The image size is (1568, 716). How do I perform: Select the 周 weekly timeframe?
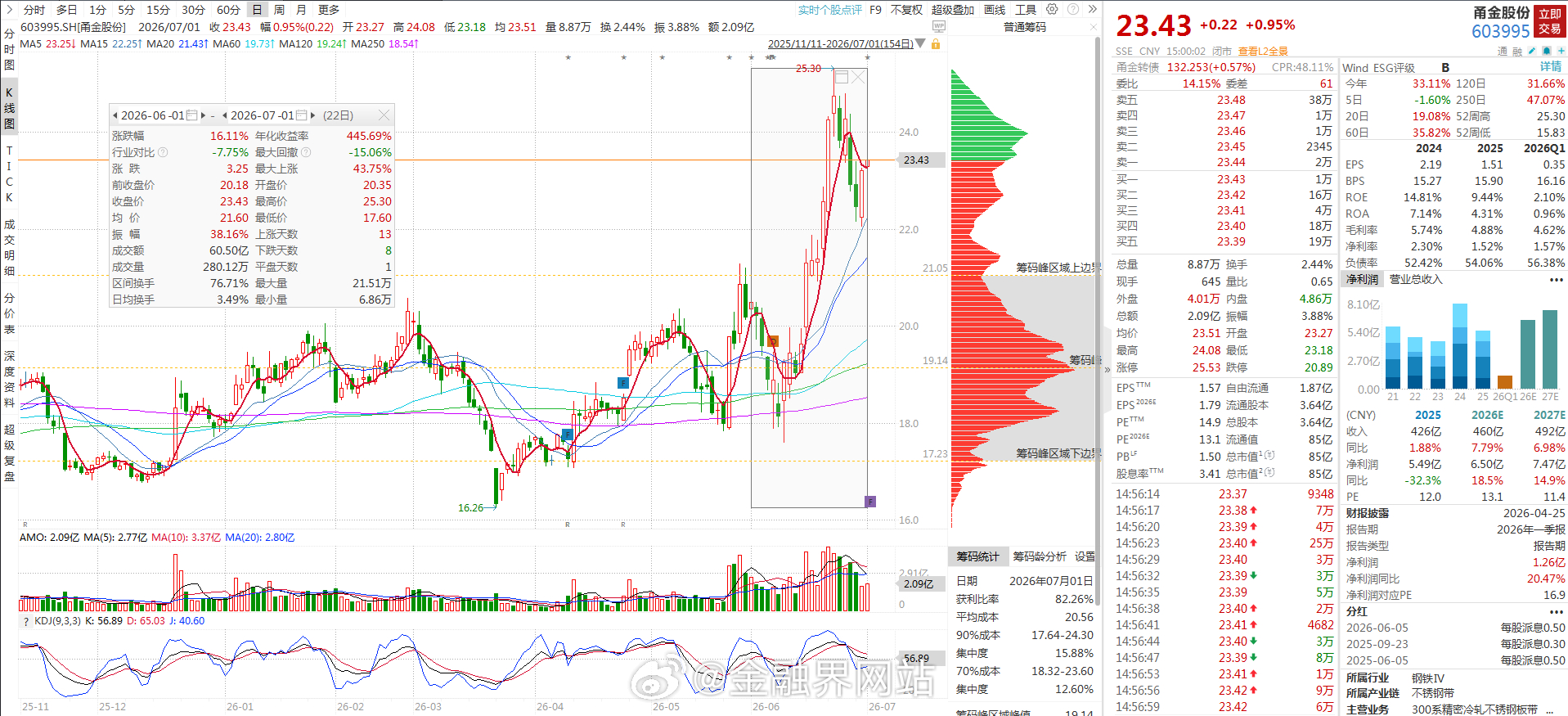pos(279,10)
